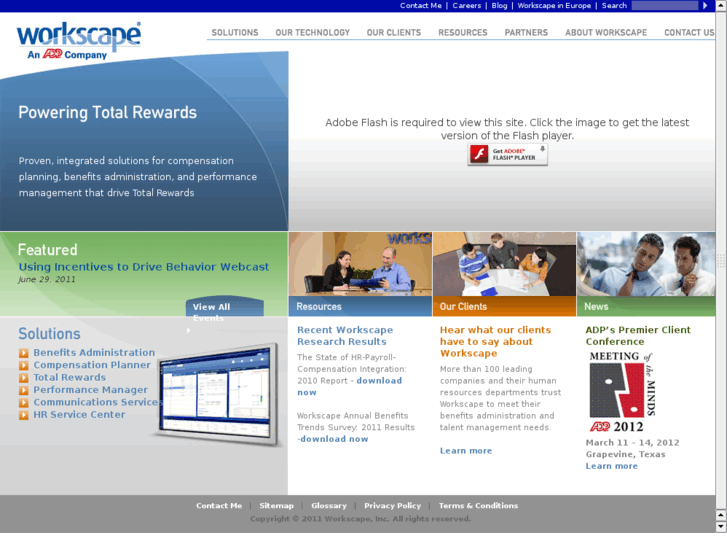Select the orange Our Clients banner

point(504,307)
